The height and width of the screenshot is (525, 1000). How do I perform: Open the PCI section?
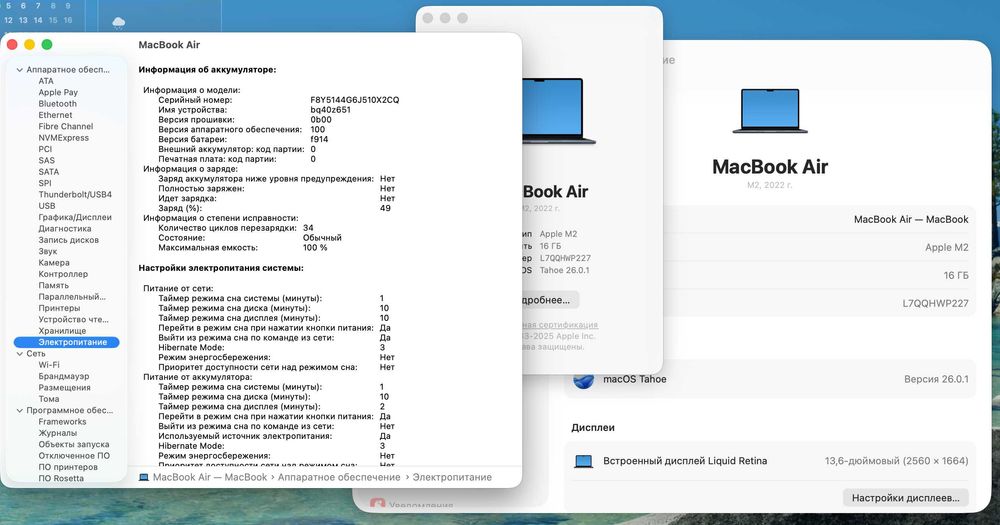click(45, 149)
